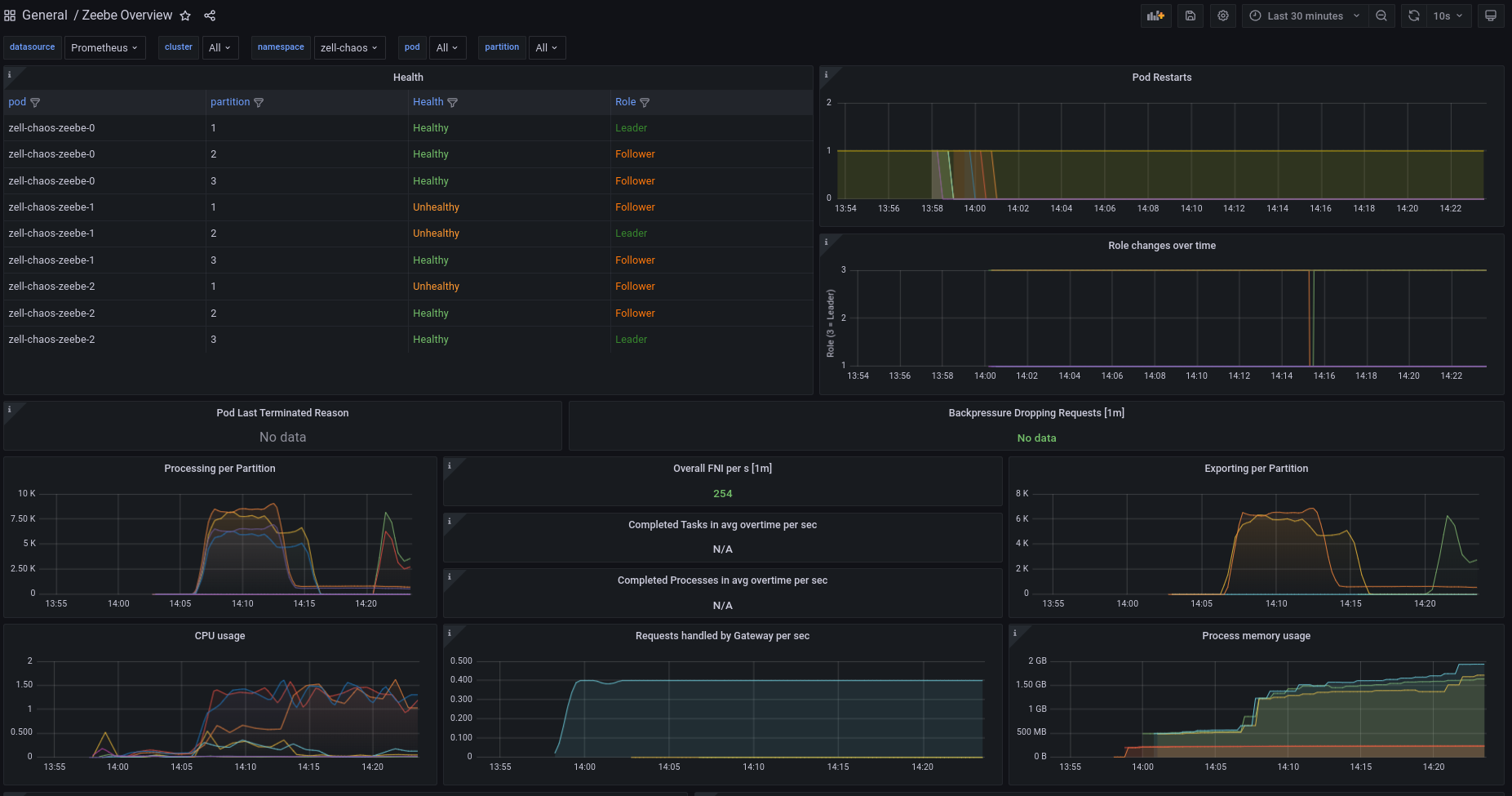The height and width of the screenshot is (796, 1512).
Task: Sort table by Health header
Action: pos(428,102)
